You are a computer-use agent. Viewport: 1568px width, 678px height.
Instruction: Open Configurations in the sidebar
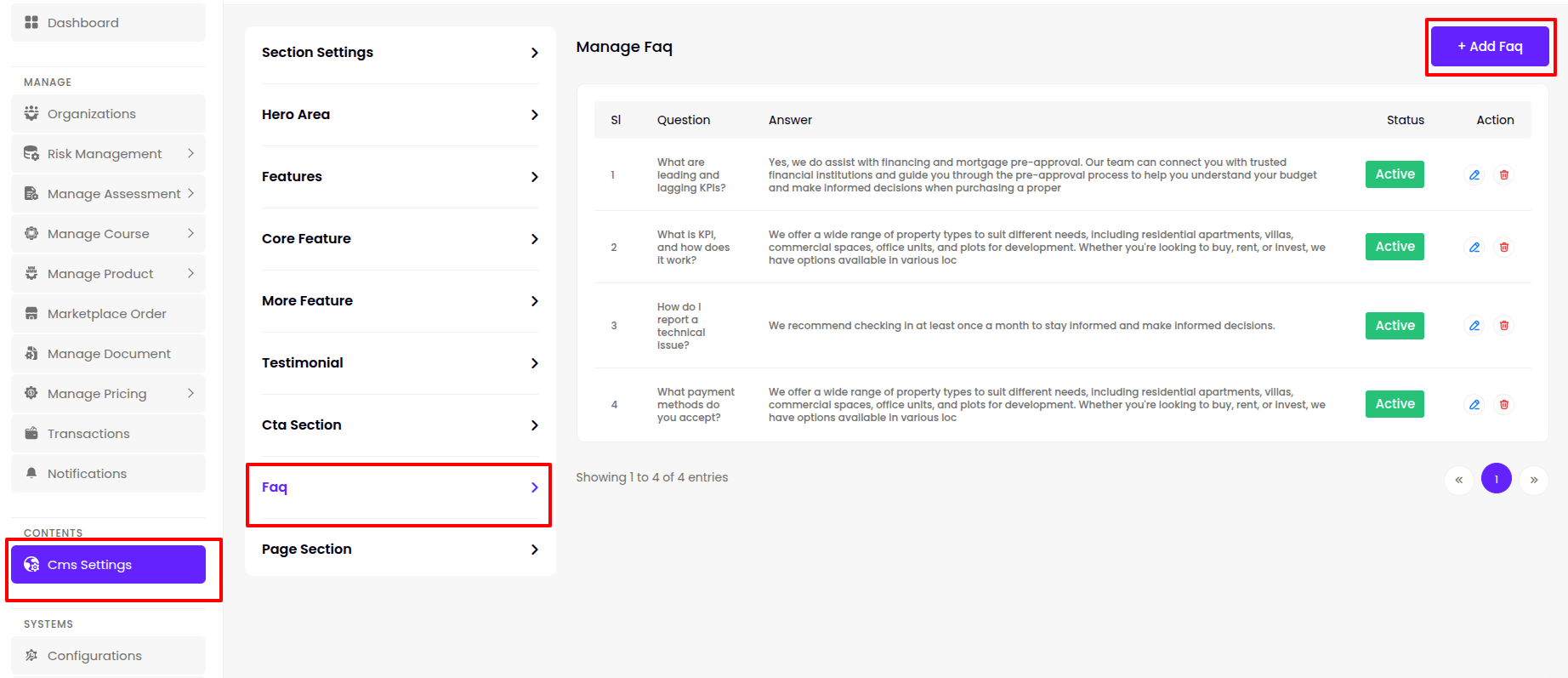(x=94, y=656)
